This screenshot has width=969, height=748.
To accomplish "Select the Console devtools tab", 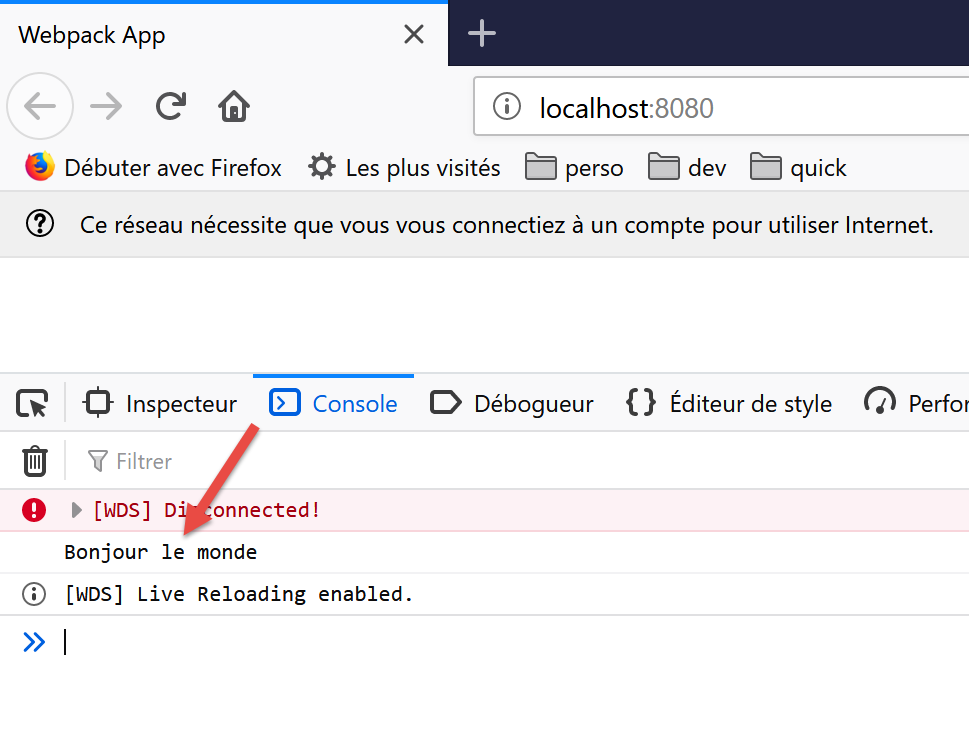I will point(334,404).
